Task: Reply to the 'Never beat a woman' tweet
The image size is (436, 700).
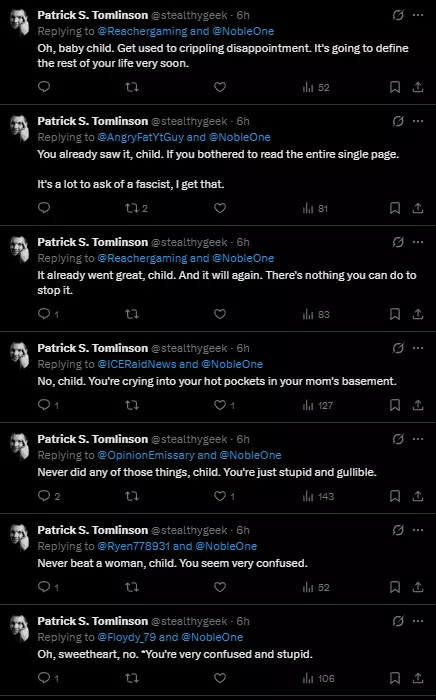Action: (48, 587)
